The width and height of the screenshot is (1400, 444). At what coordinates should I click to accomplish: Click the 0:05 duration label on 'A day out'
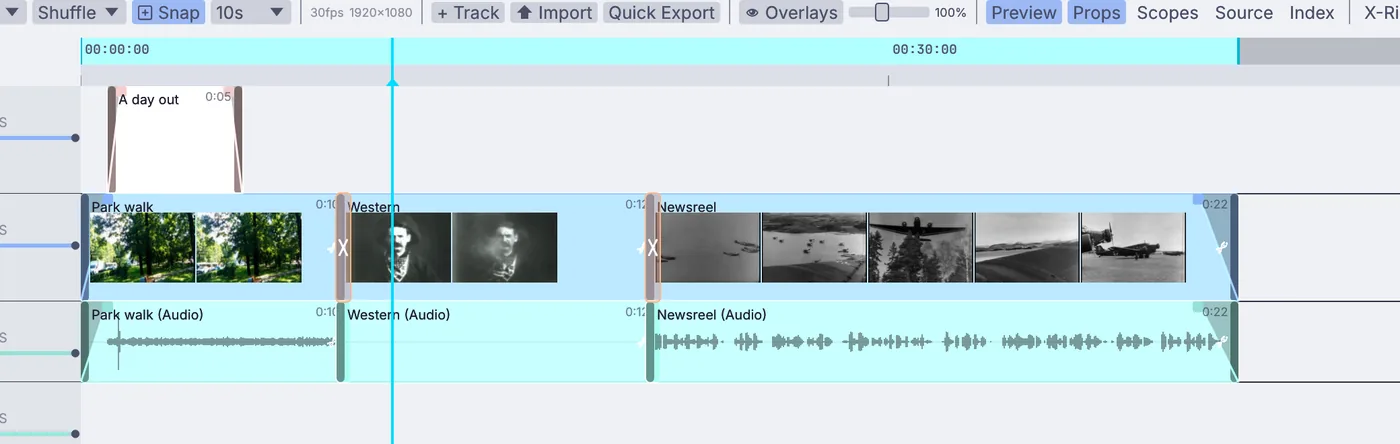point(218,97)
